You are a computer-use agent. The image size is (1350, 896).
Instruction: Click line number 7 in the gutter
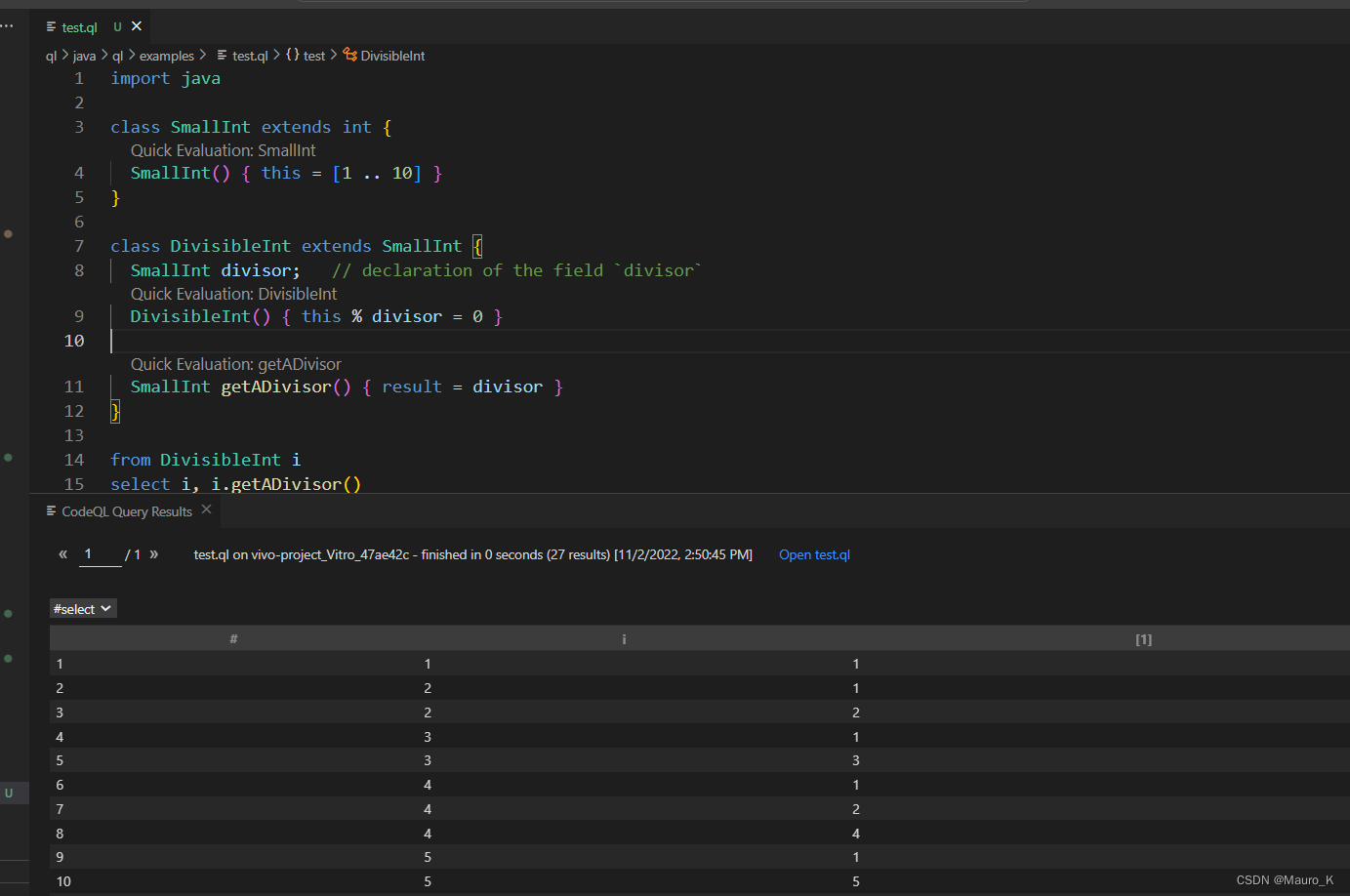click(79, 246)
